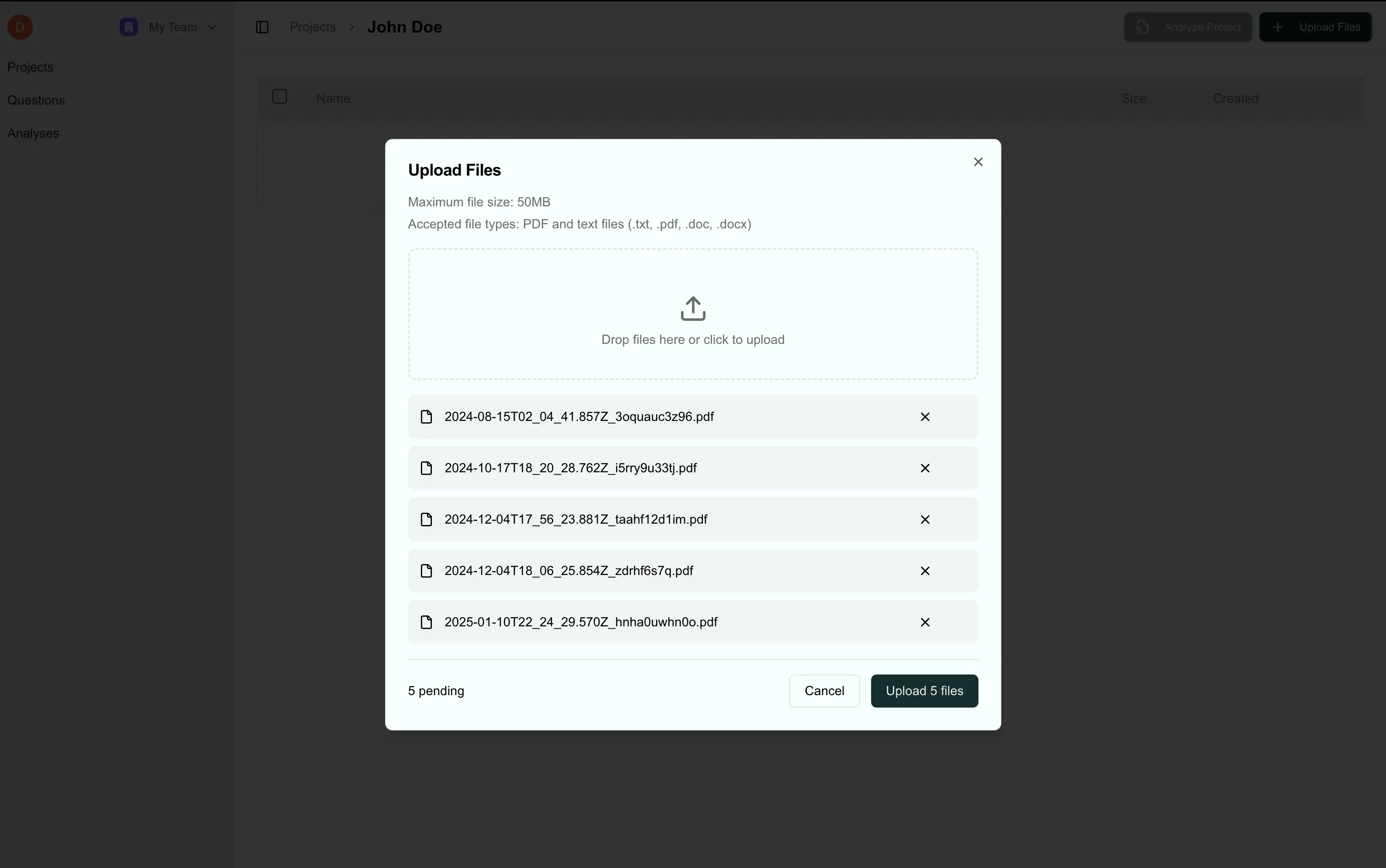Open the My Team dropdown

point(213,27)
